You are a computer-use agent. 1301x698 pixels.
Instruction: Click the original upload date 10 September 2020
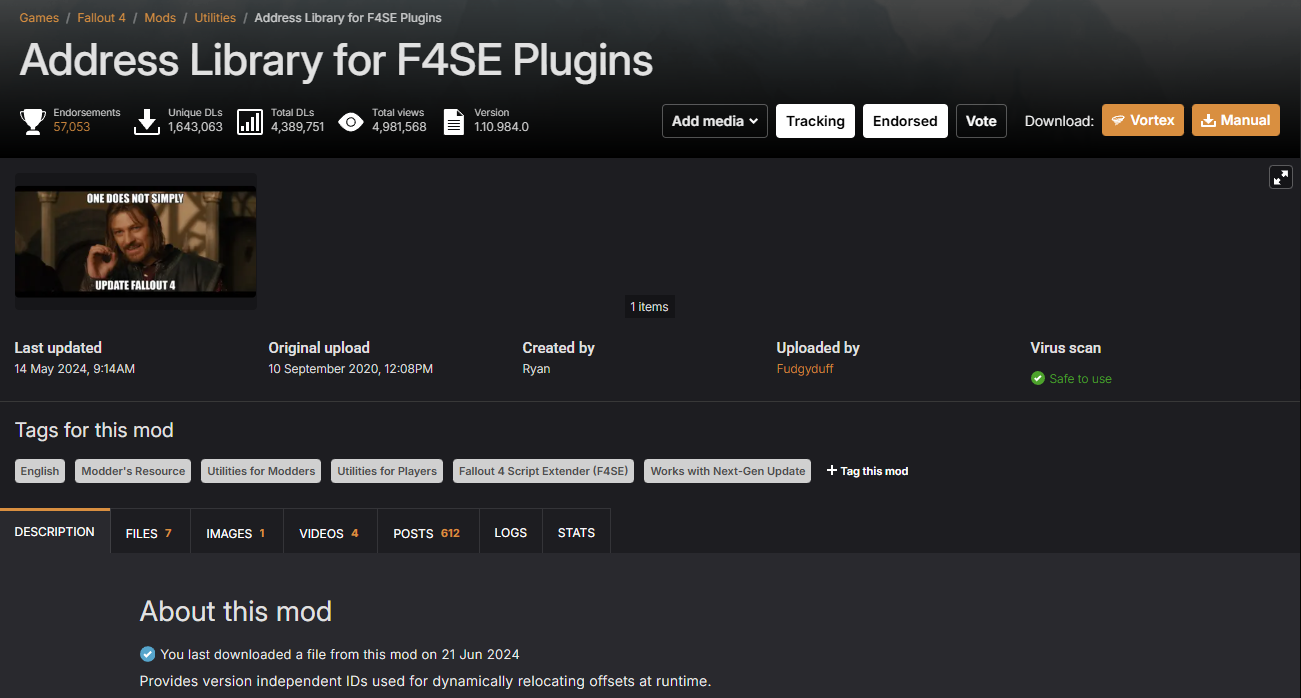point(350,369)
